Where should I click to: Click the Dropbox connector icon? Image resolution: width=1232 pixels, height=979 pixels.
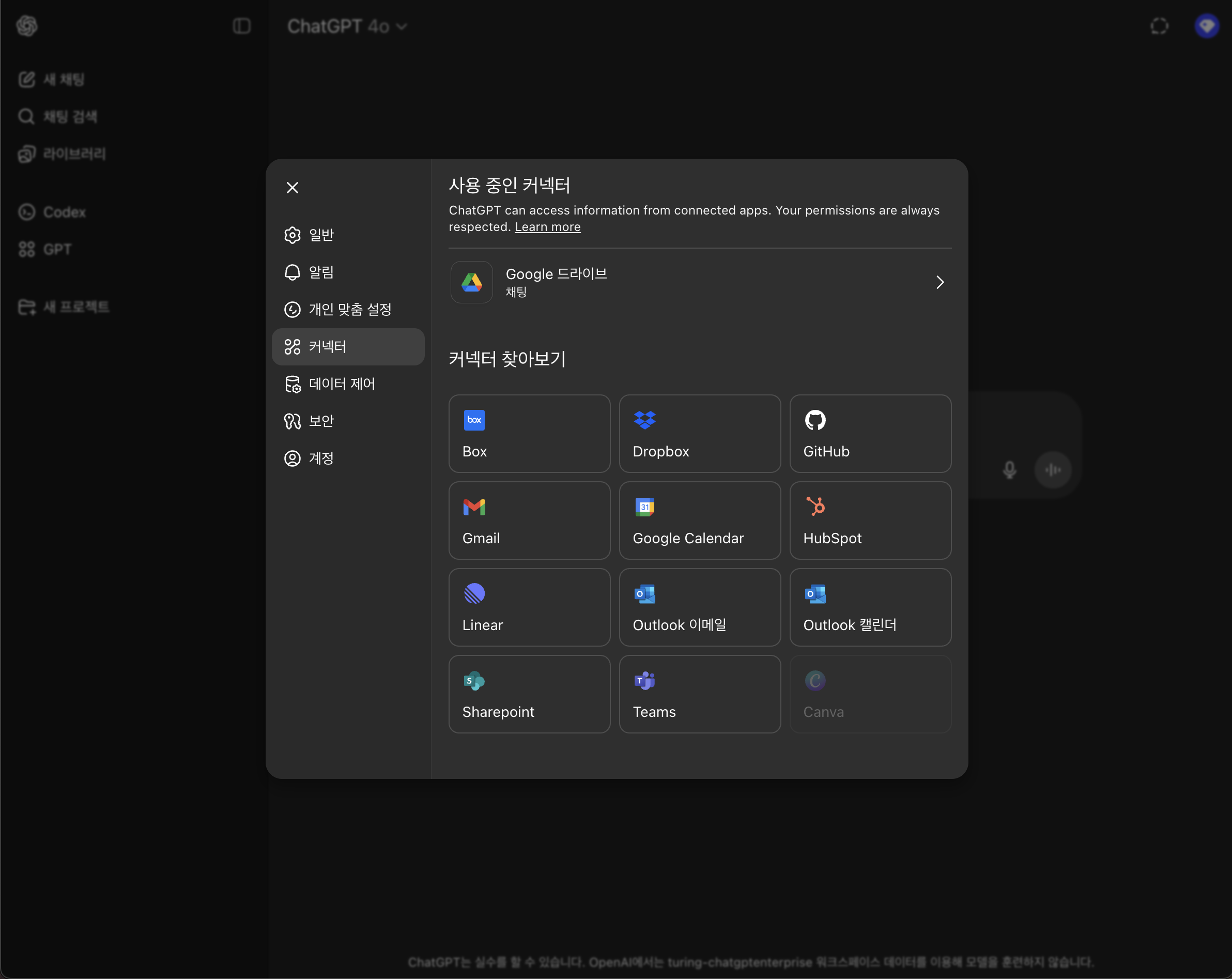click(644, 420)
